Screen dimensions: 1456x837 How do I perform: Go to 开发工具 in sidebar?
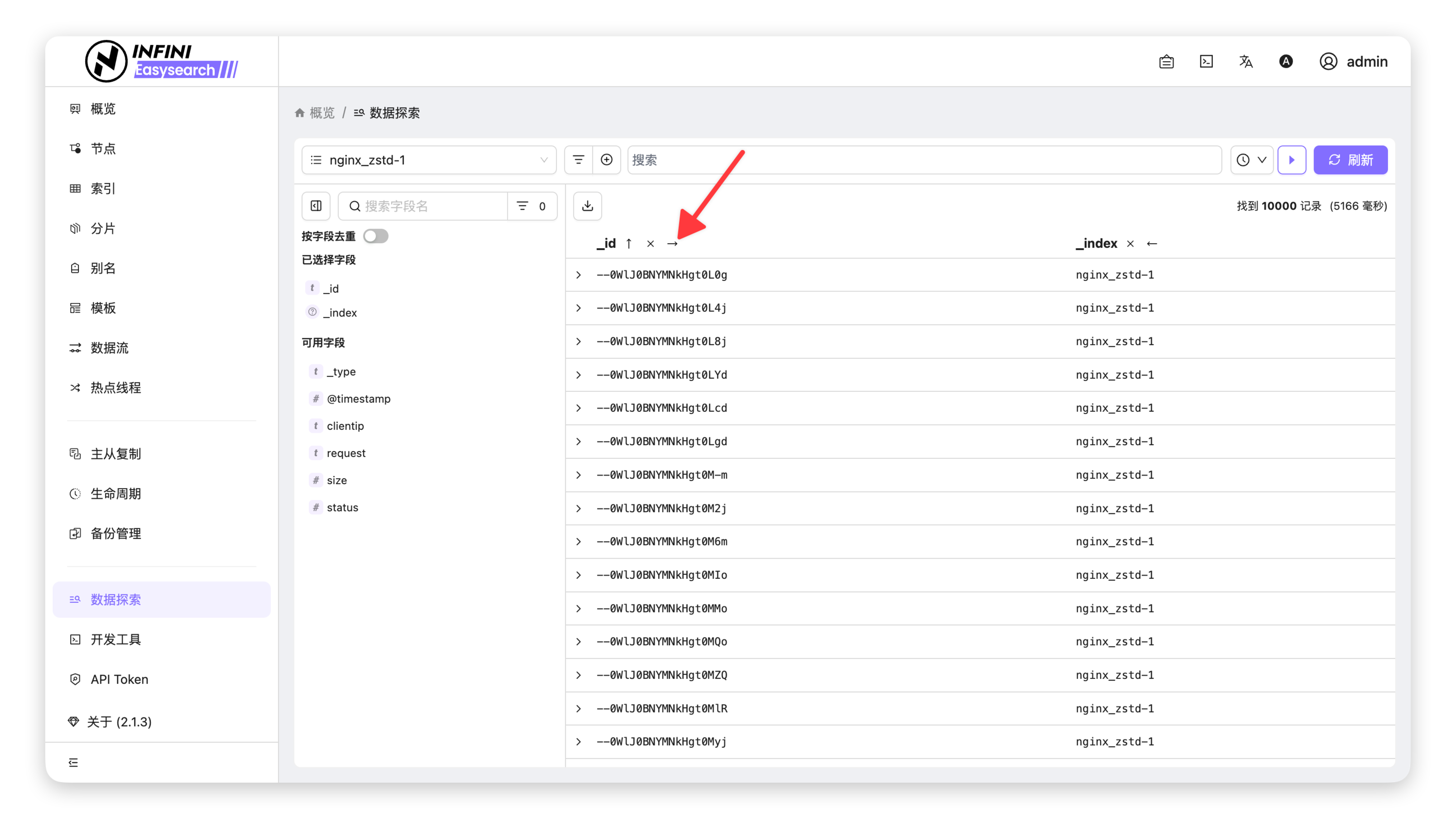pyautogui.click(x=115, y=639)
